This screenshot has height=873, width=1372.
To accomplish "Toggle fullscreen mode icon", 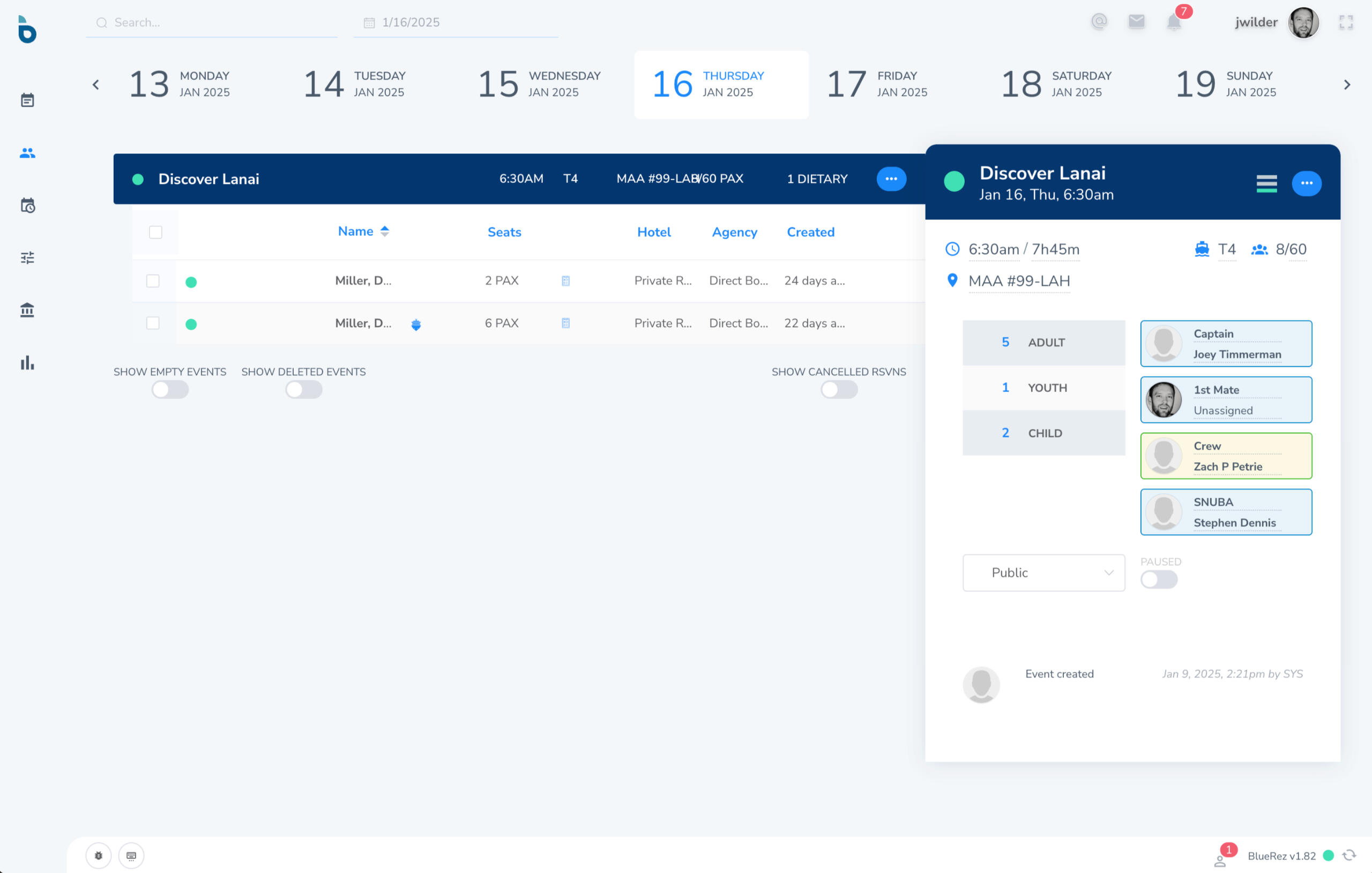I will [1346, 22].
